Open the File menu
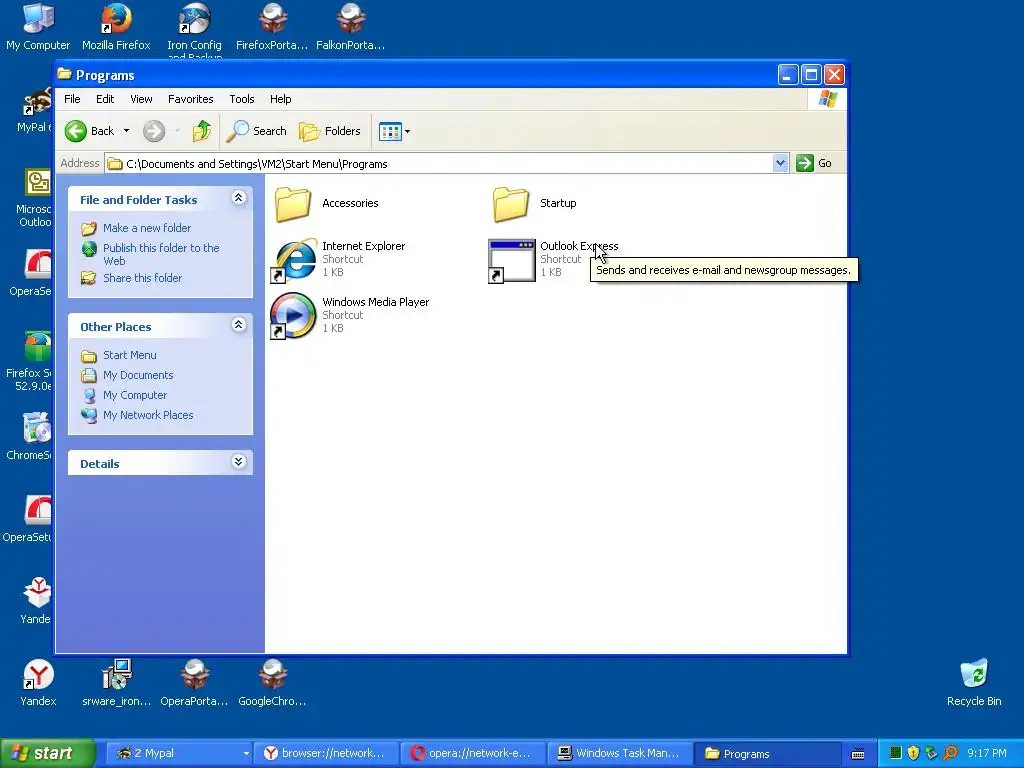This screenshot has width=1024, height=768. point(72,99)
